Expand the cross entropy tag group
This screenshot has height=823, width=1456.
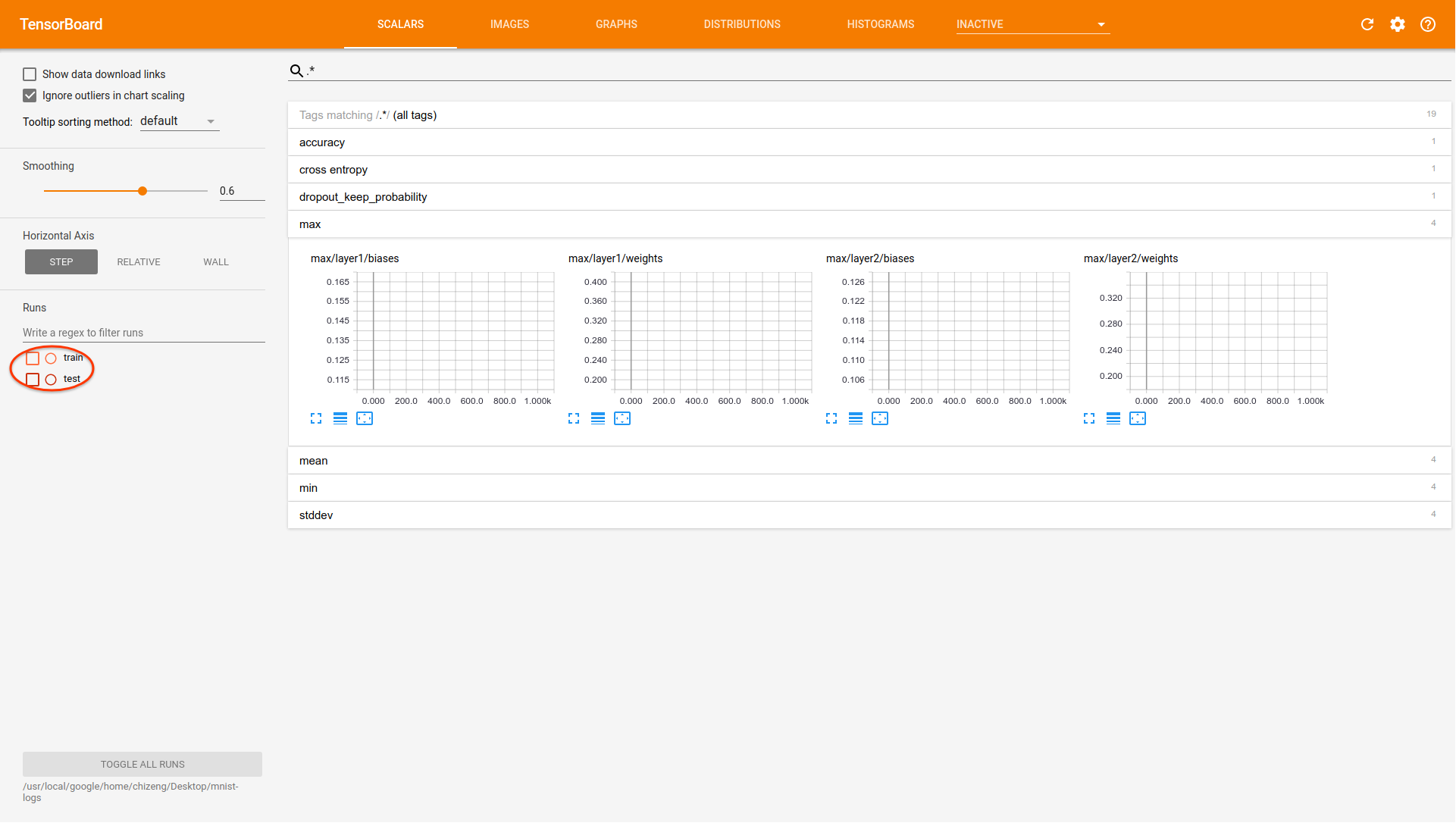tap(333, 170)
